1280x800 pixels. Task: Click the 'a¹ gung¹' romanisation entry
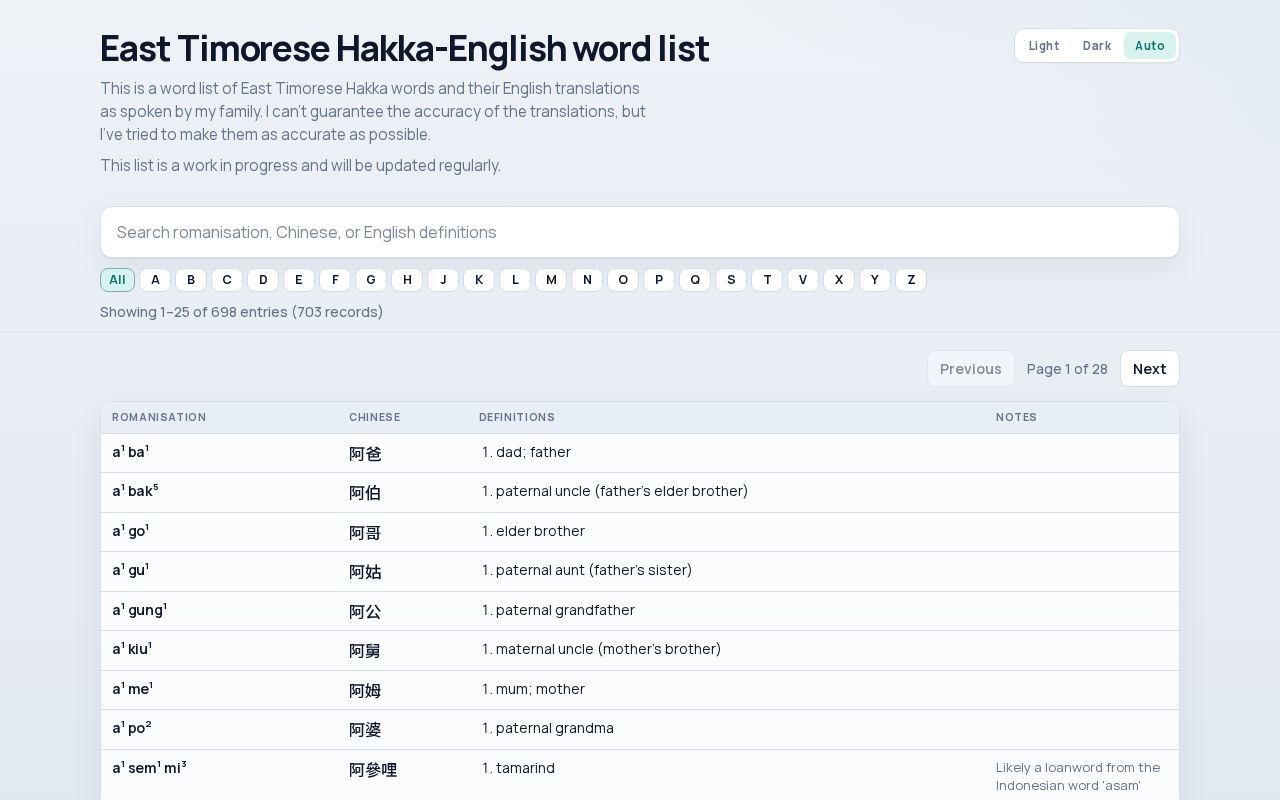[x=139, y=609]
